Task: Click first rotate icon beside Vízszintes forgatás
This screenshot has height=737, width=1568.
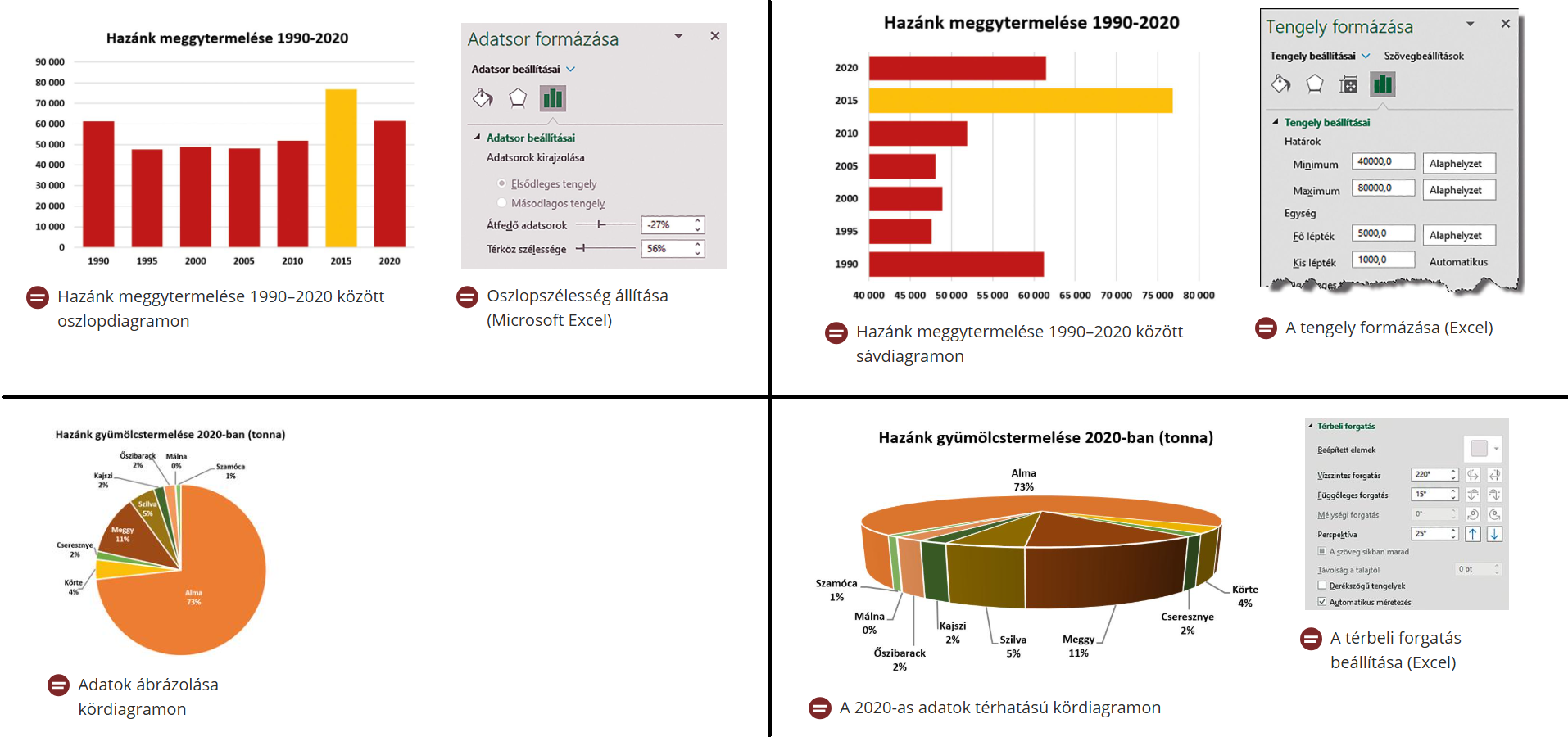Action: click(x=1473, y=475)
